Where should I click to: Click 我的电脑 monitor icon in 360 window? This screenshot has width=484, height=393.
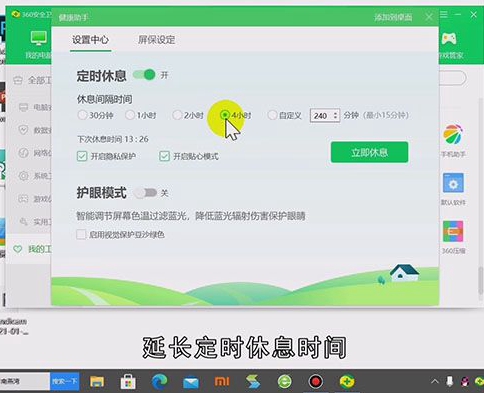click(39, 38)
